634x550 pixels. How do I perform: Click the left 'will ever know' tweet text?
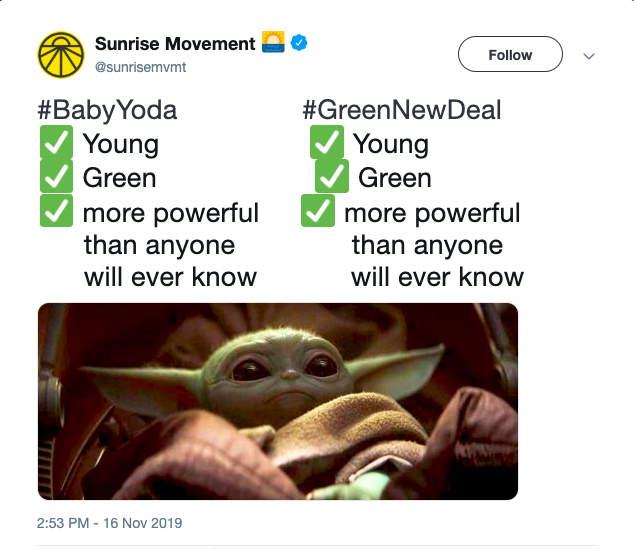coord(170,277)
